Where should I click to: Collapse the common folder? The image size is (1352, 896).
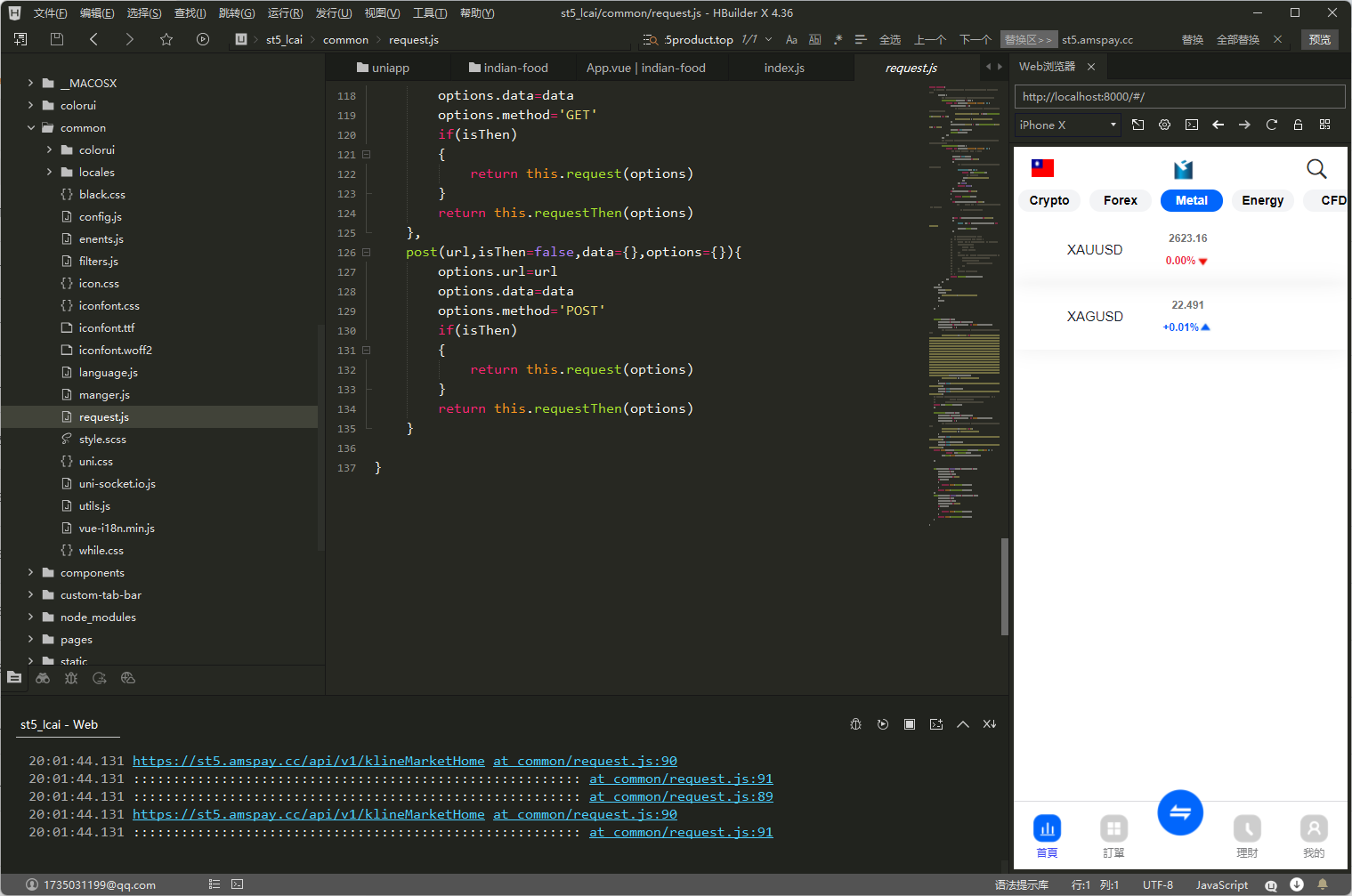click(31, 128)
